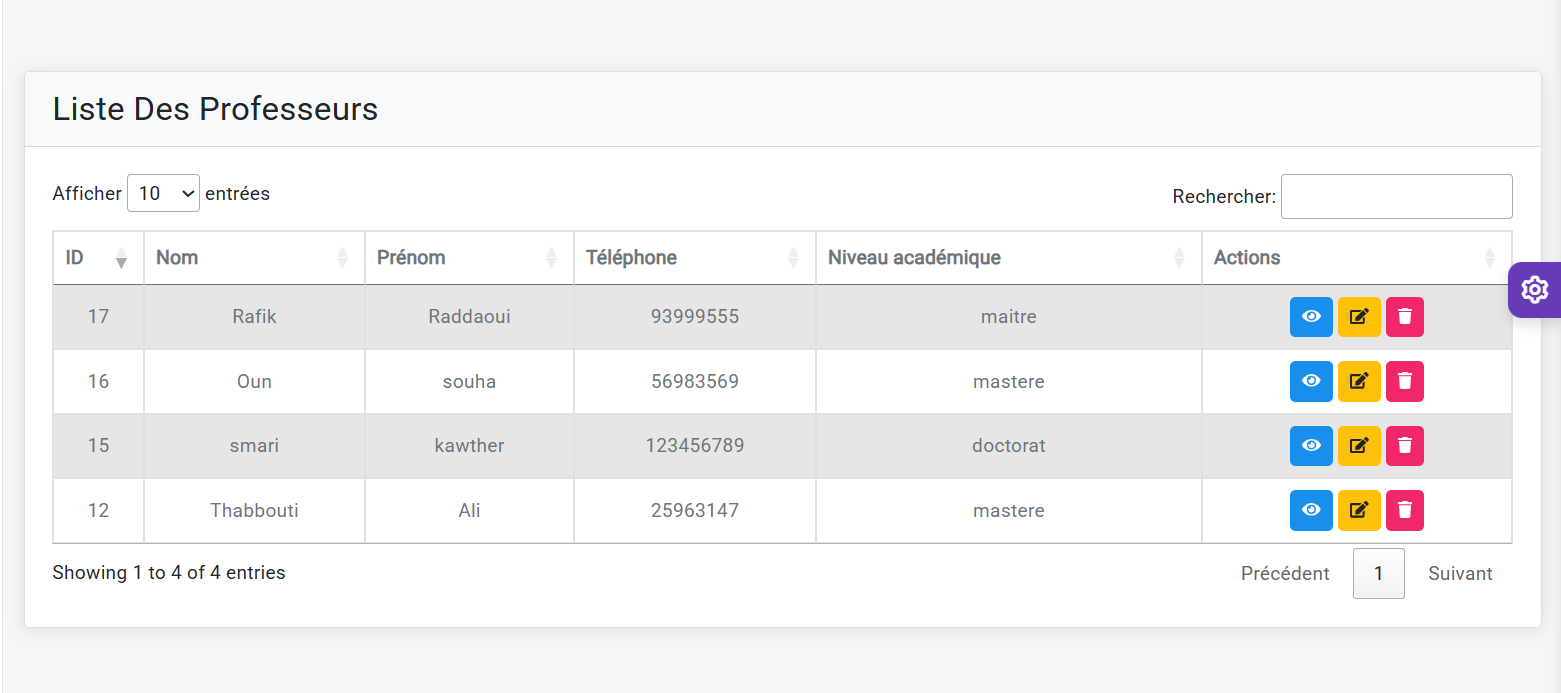Screen dimensions: 1561x693
Task: Delete professor Thabbouti's entry
Action: (1404, 510)
